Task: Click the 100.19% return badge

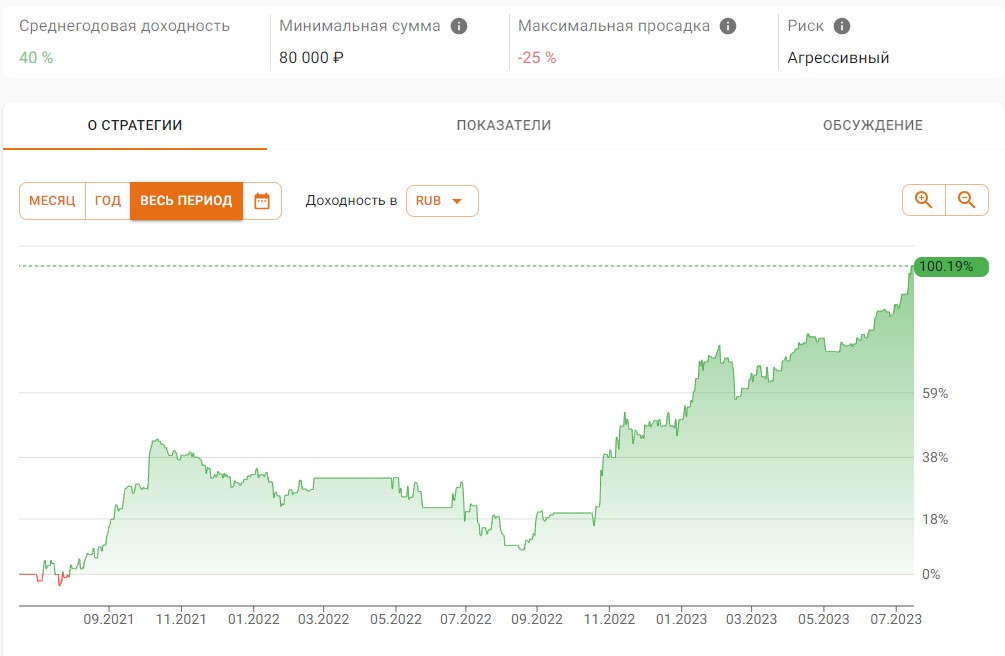Action: 951,266
